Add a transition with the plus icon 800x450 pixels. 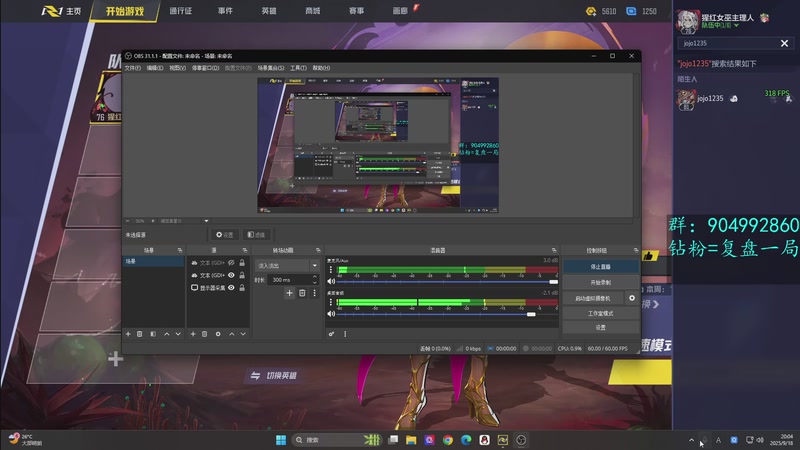[289, 293]
